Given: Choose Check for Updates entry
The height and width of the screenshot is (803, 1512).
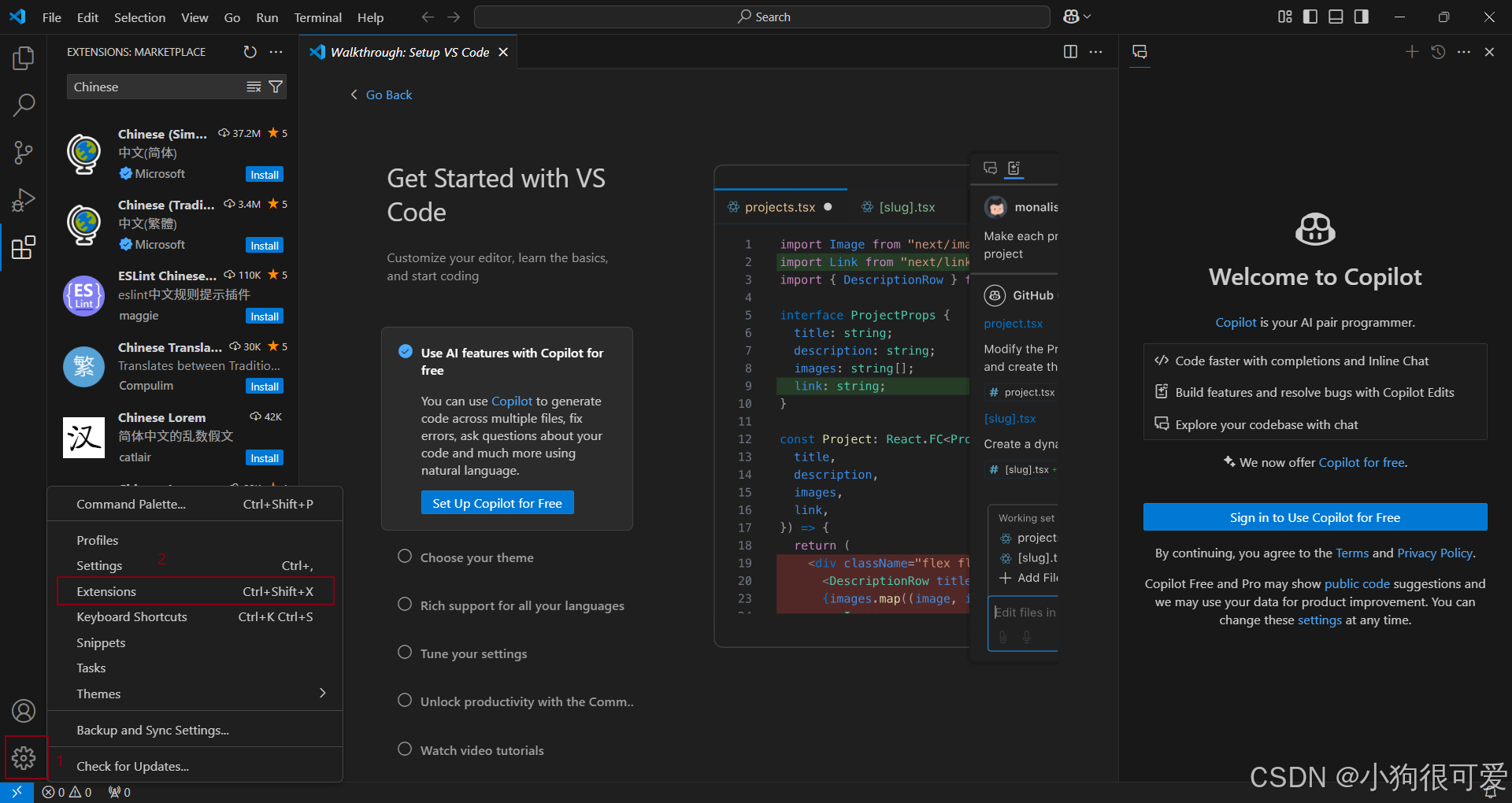Looking at the screenshot, I should 195,766.
